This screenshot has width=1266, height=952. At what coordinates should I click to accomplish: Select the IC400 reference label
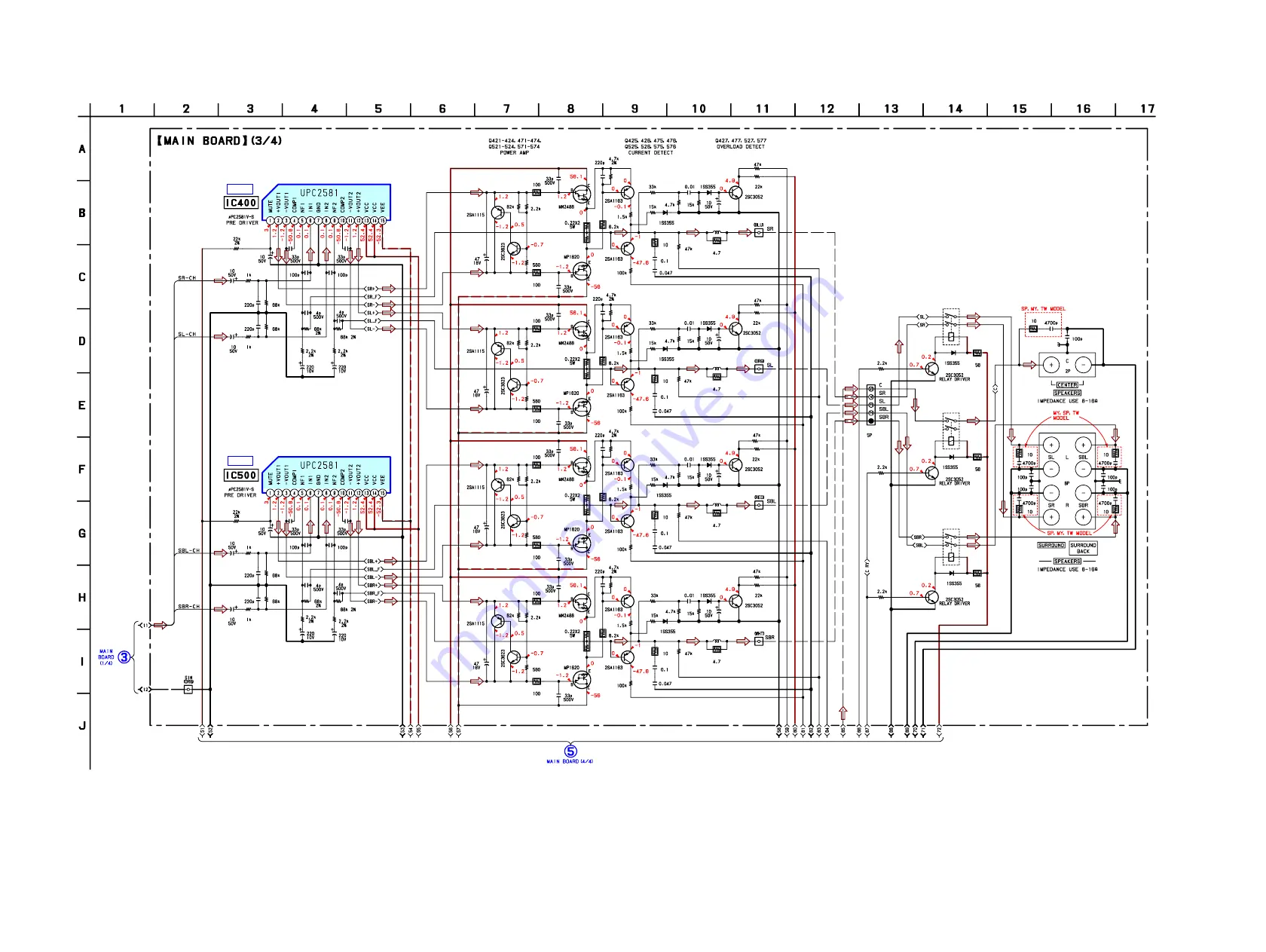pos(241,203)
